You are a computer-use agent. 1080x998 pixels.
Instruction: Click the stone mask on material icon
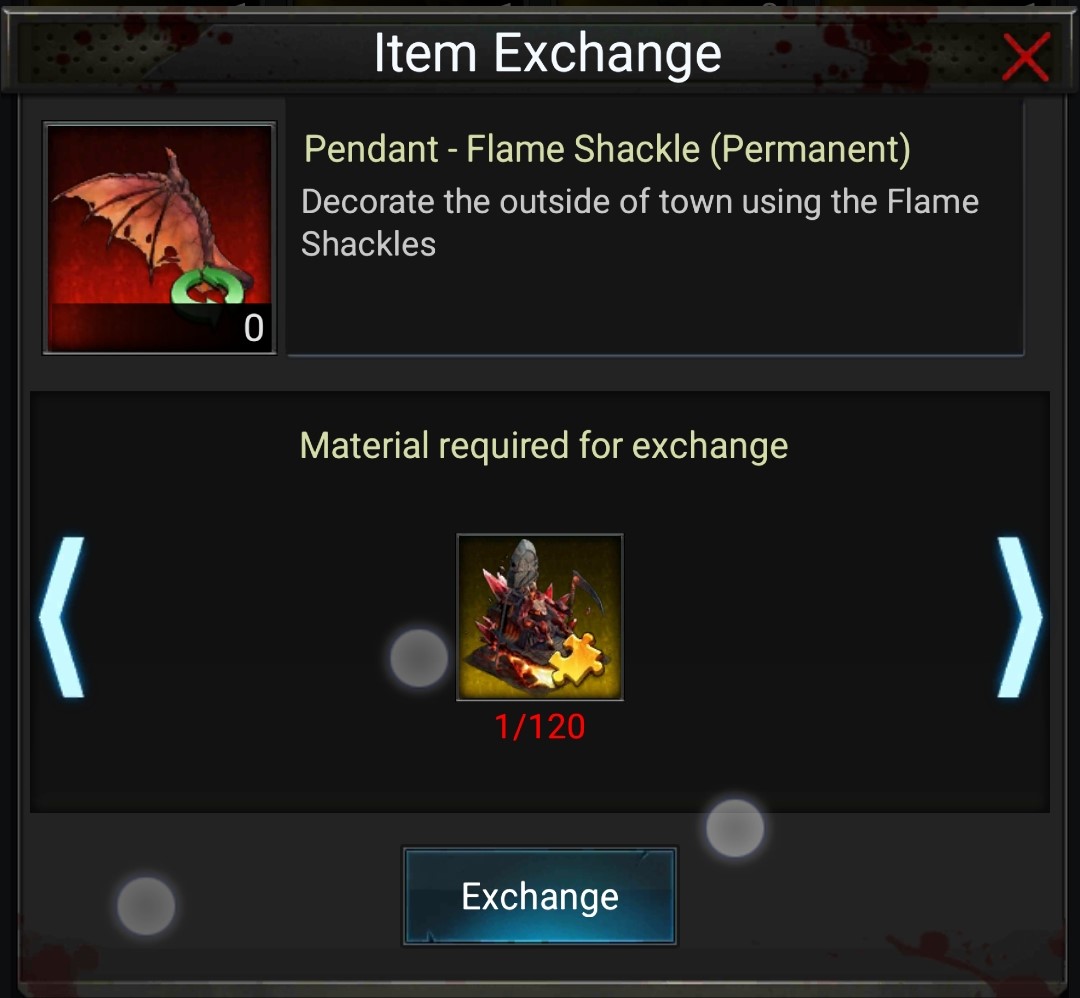click(525, 563)
